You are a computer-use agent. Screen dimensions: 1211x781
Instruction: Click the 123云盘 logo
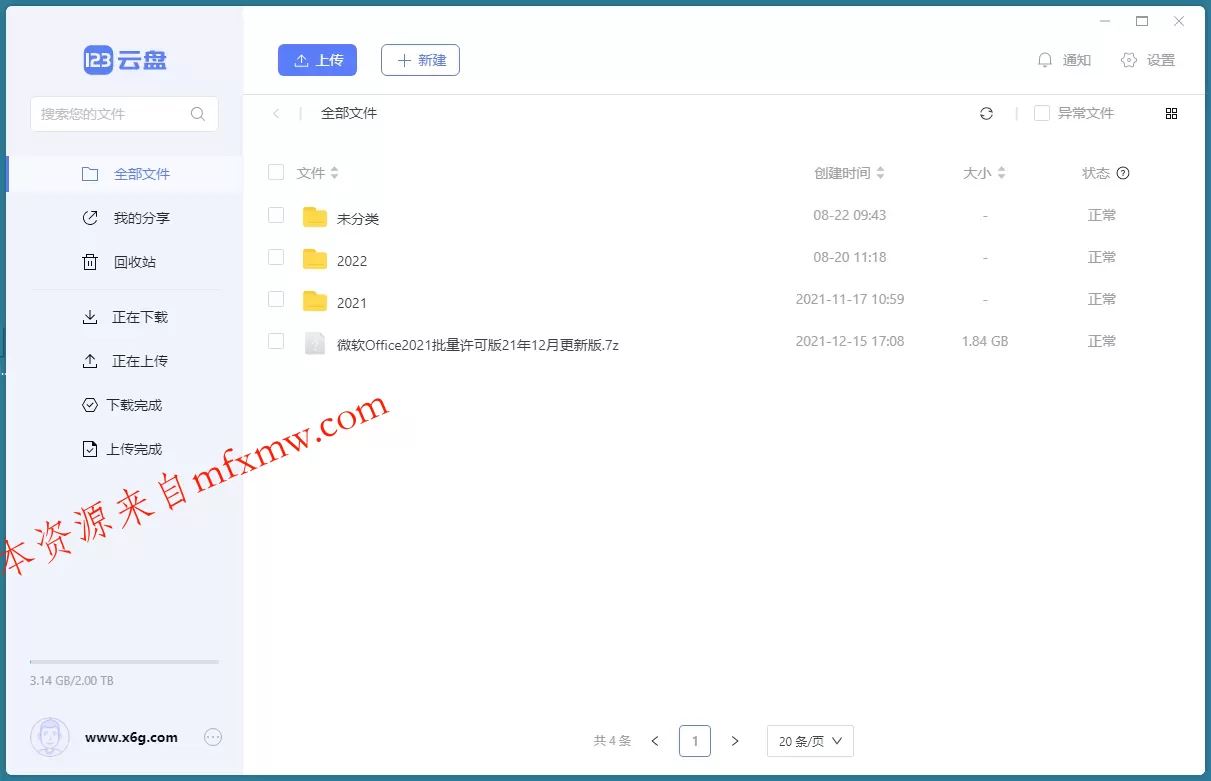pyautogui.click(x=125, y=60)
